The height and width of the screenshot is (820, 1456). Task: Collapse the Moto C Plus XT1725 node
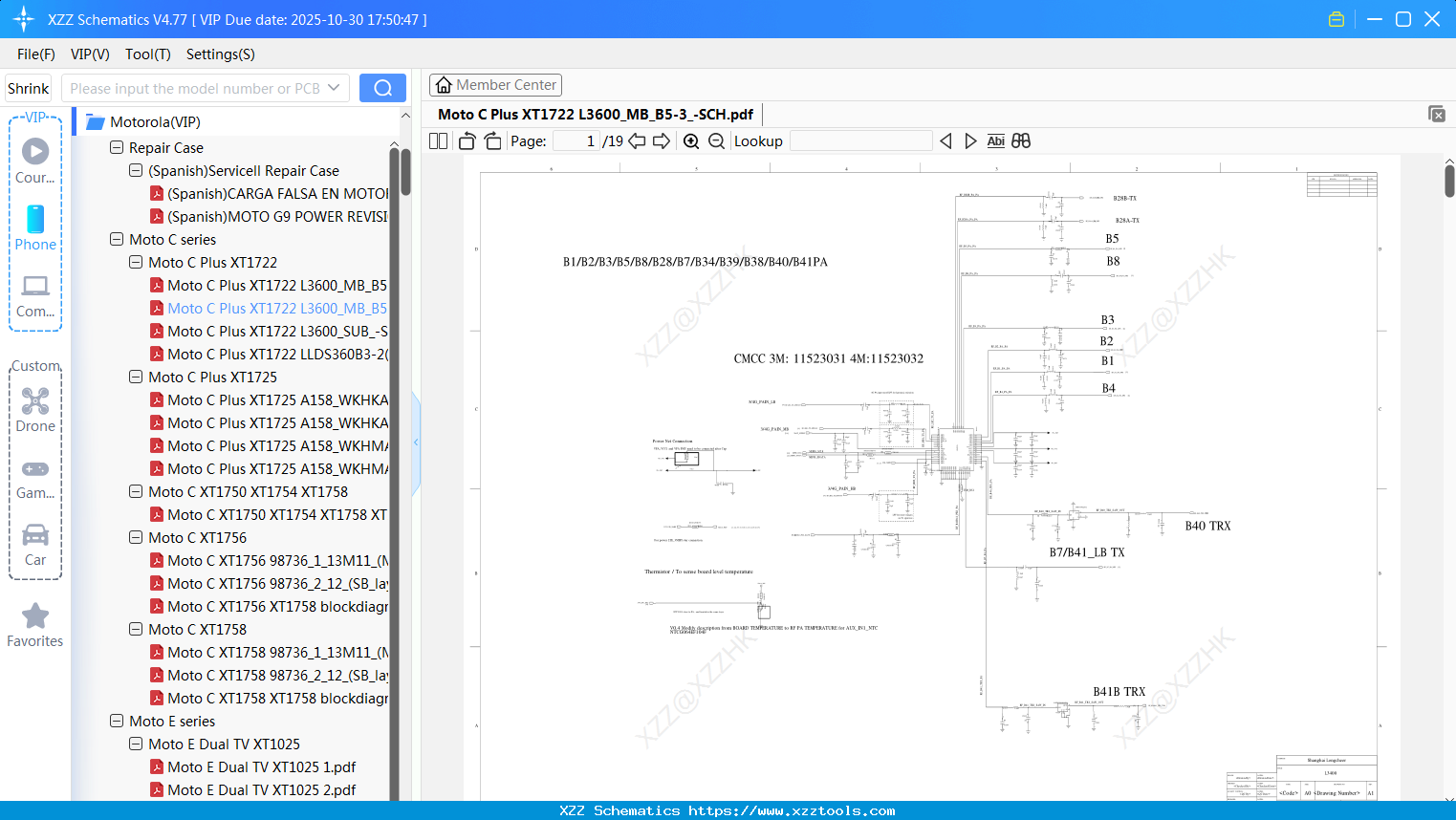point(136,378)
